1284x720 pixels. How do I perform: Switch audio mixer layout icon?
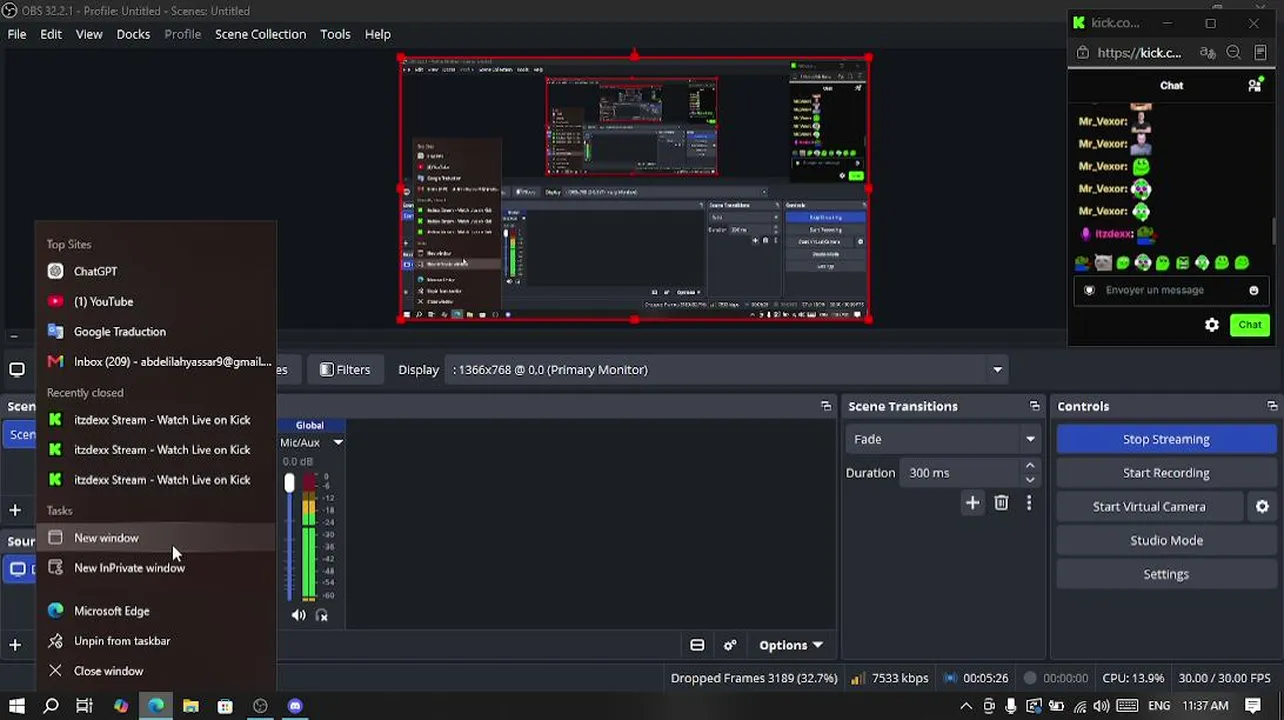(x=697, y=645)
